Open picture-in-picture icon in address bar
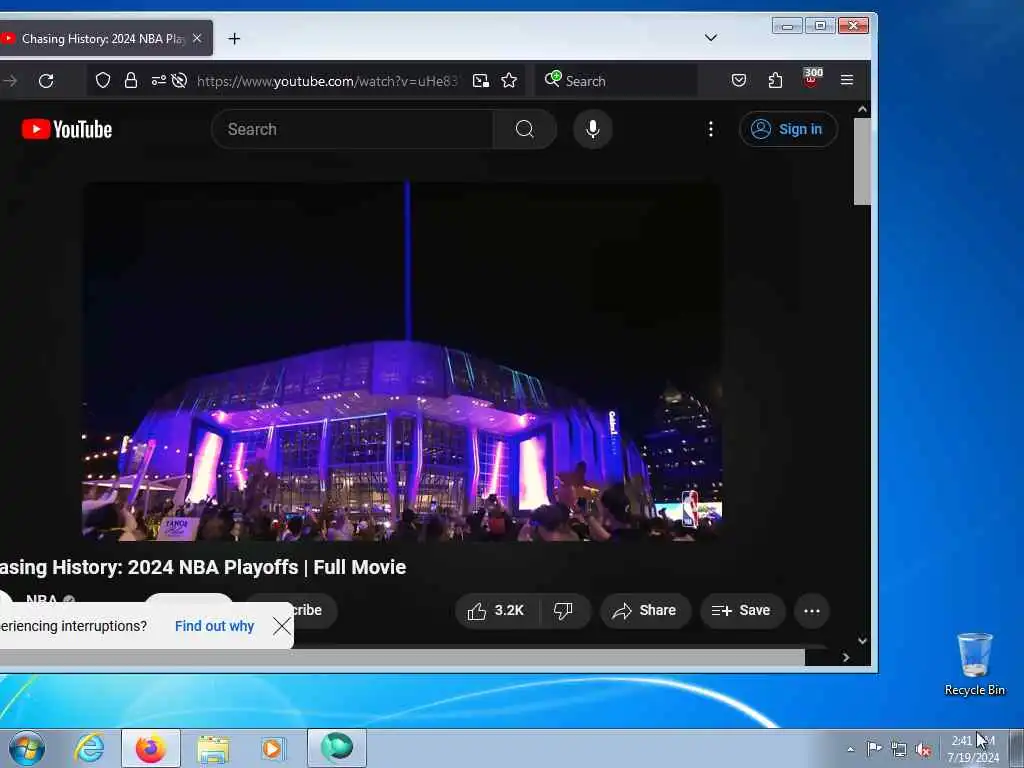 coord(481,80)
